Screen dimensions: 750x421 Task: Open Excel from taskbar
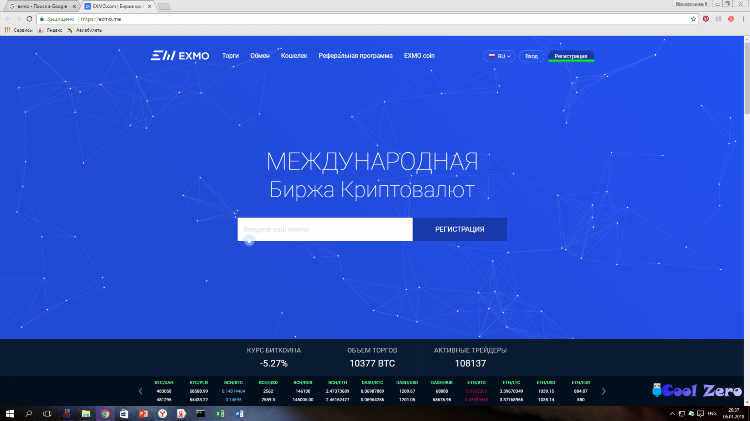click(220, 413)
